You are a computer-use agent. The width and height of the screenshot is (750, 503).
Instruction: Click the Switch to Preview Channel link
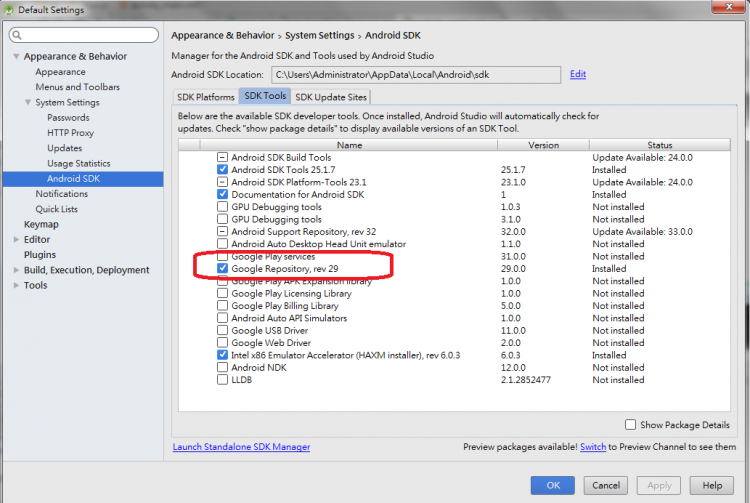pos(592,447)
